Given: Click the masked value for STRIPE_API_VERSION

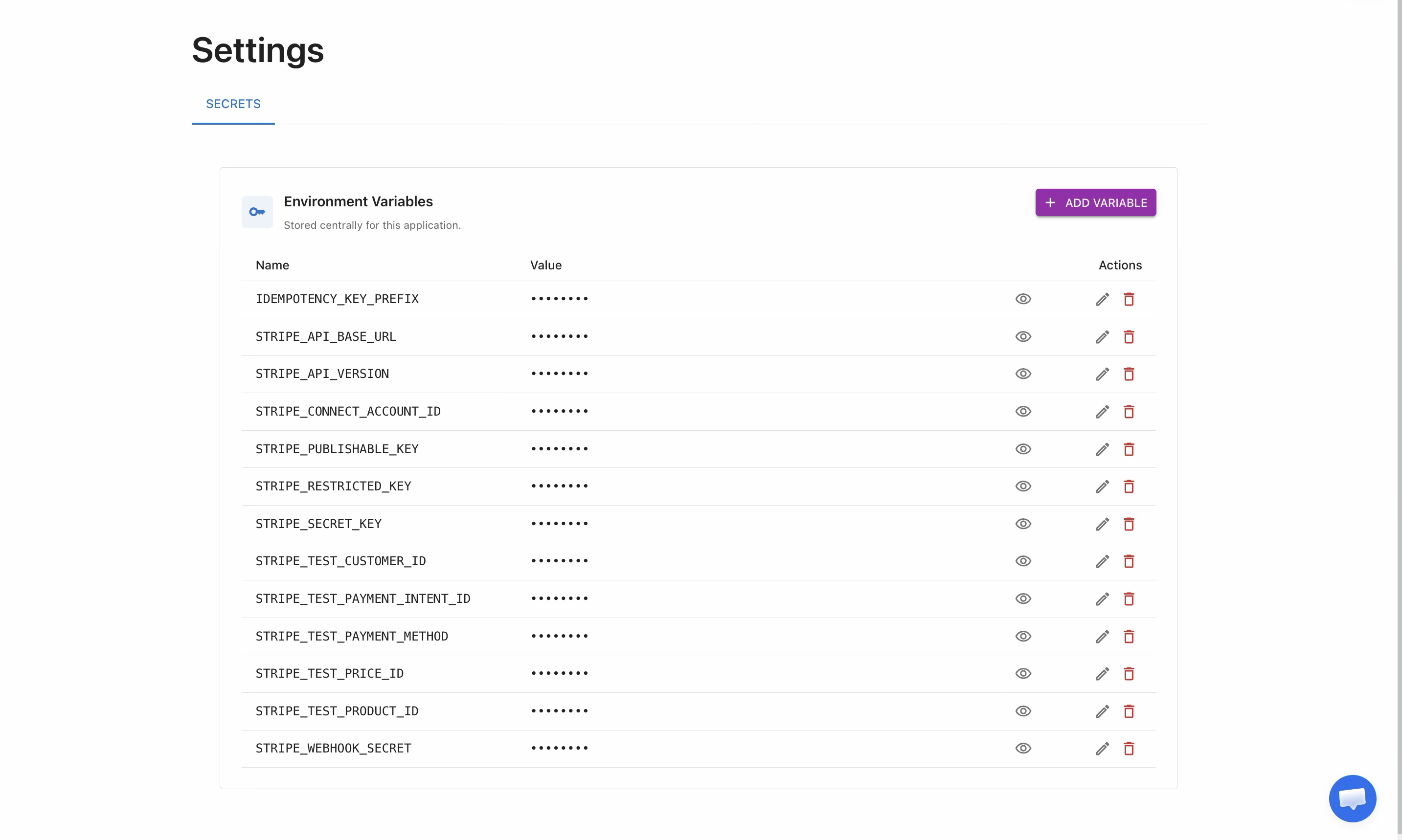Looking at the screenshot, I should [x=560, y=374].
